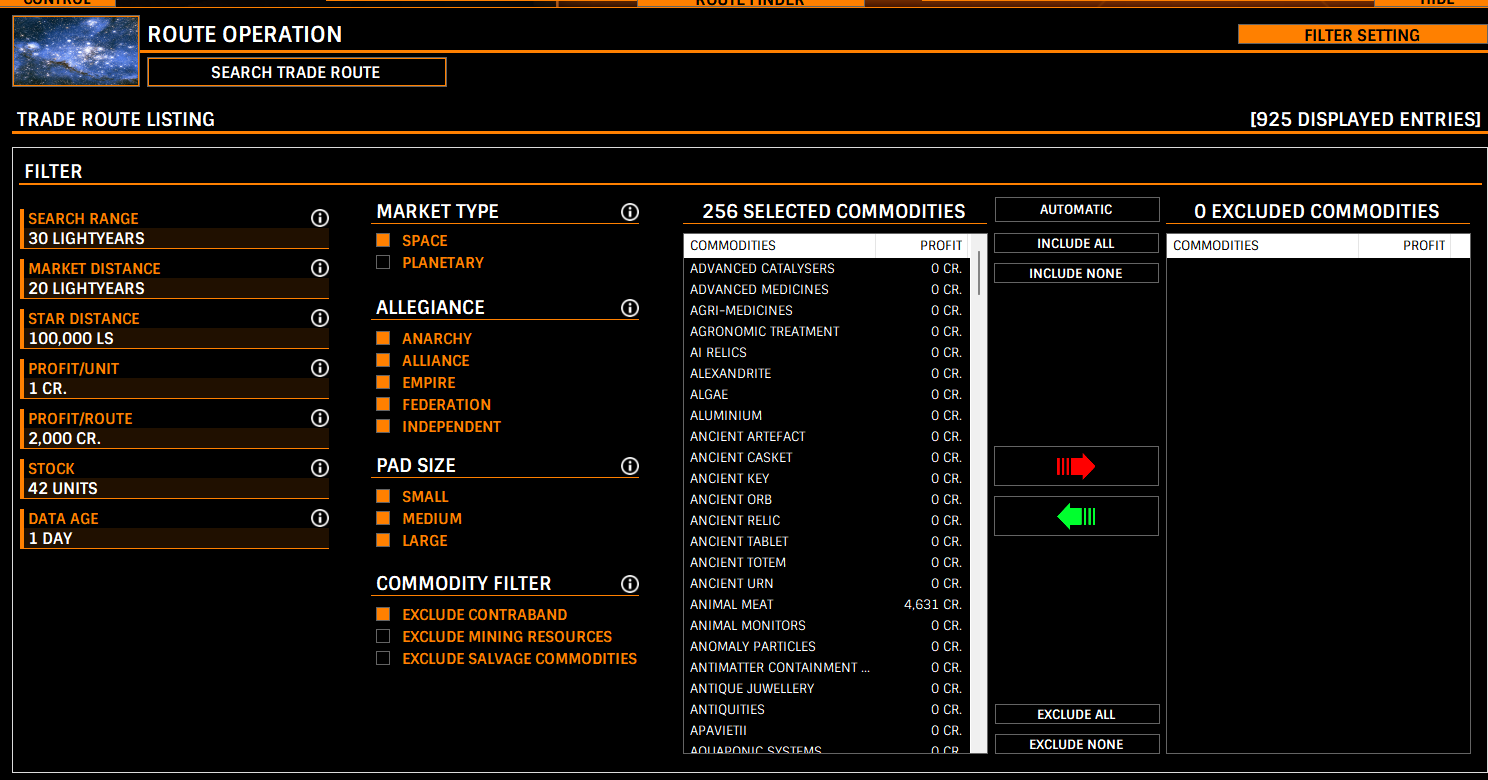Viewport: 1488px width, 780px height.
Task: Open Profit/Route info icon
Action: [x=320, y=418]
